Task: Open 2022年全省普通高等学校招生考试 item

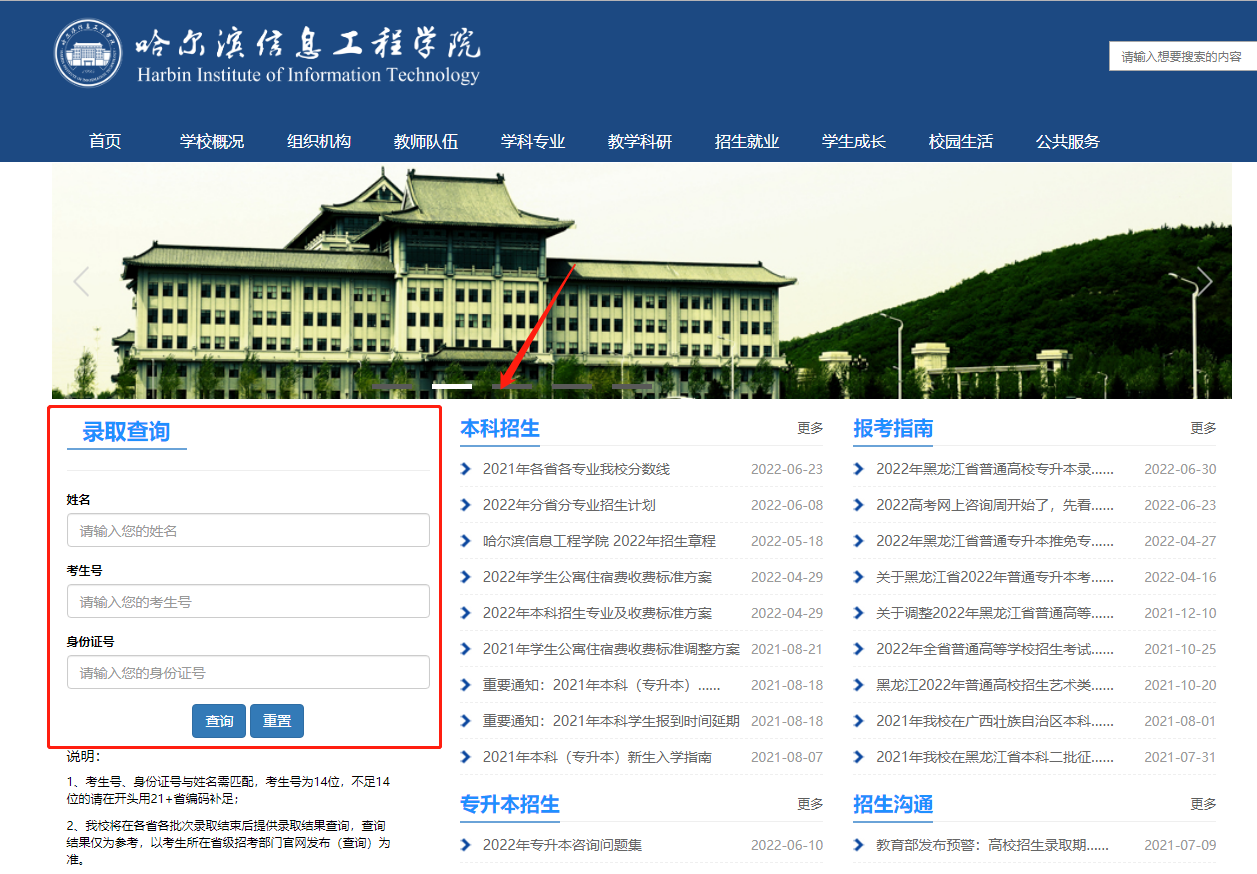Action: 995,649
